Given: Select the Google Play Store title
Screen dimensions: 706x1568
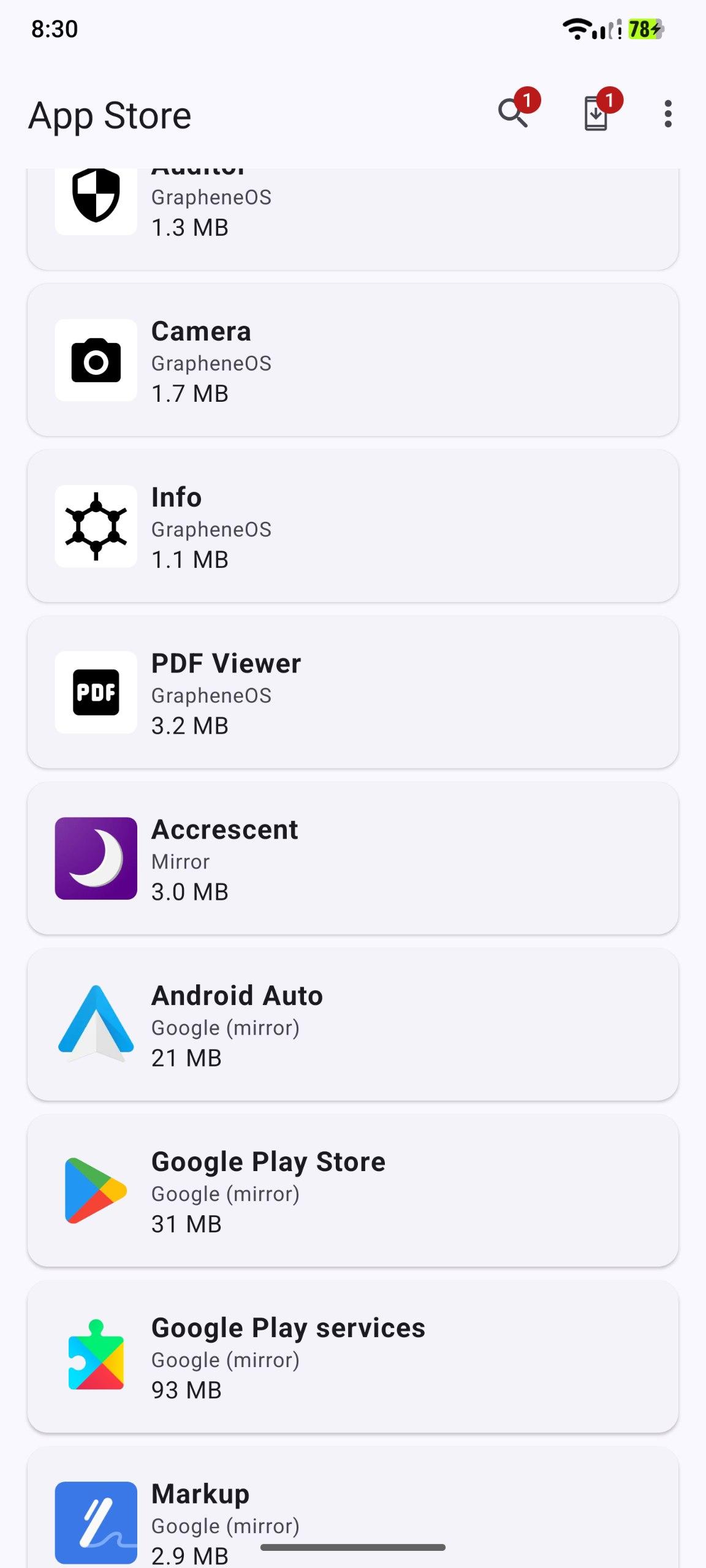Looking at the screenshot, I should pos(268,1162).
